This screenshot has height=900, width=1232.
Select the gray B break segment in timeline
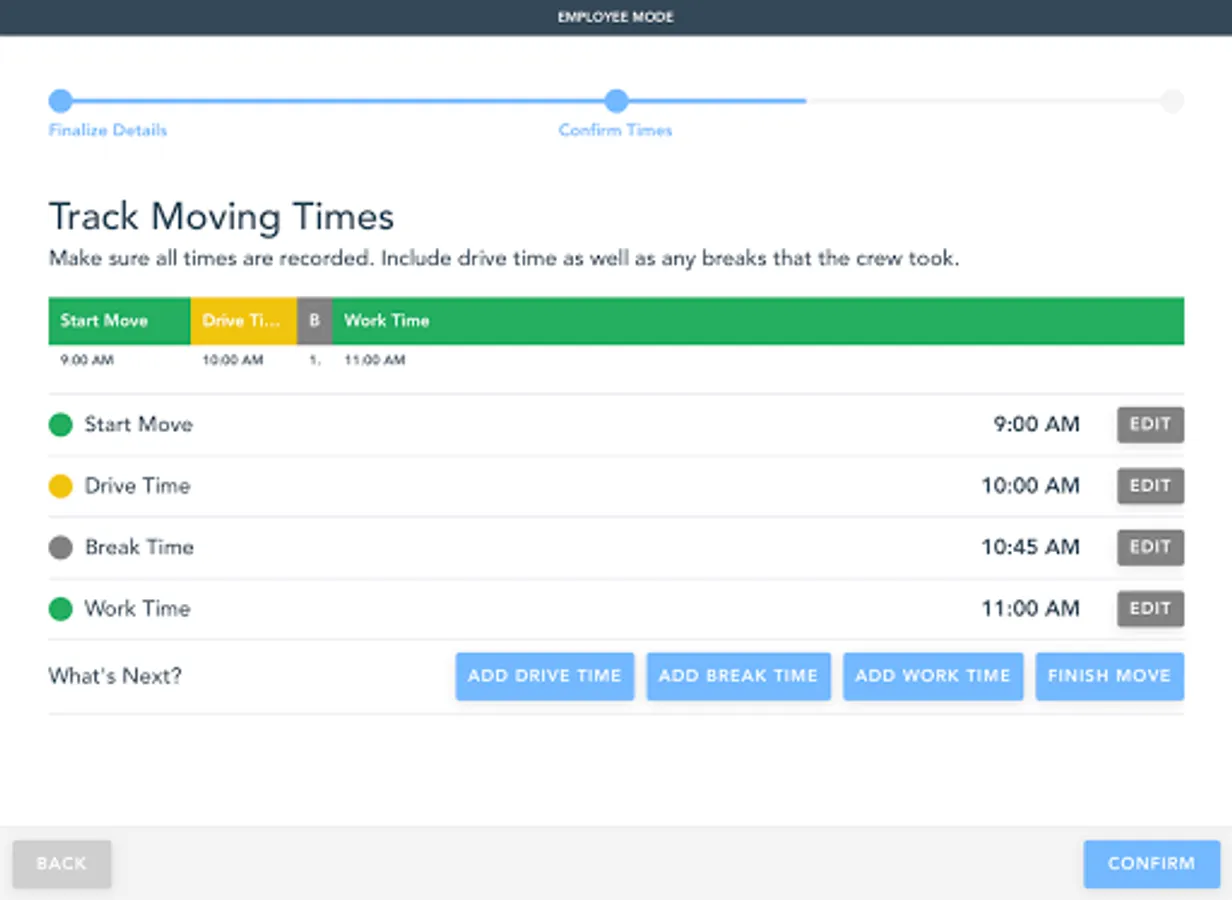(x=314, y=320)
